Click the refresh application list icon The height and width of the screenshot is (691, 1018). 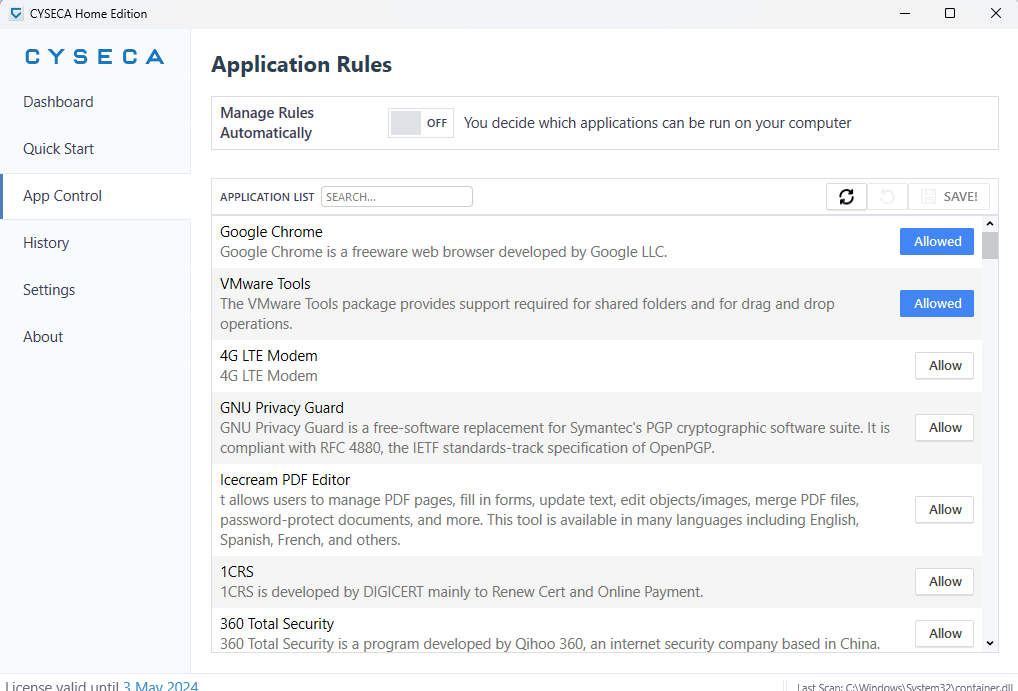point(846,197)
